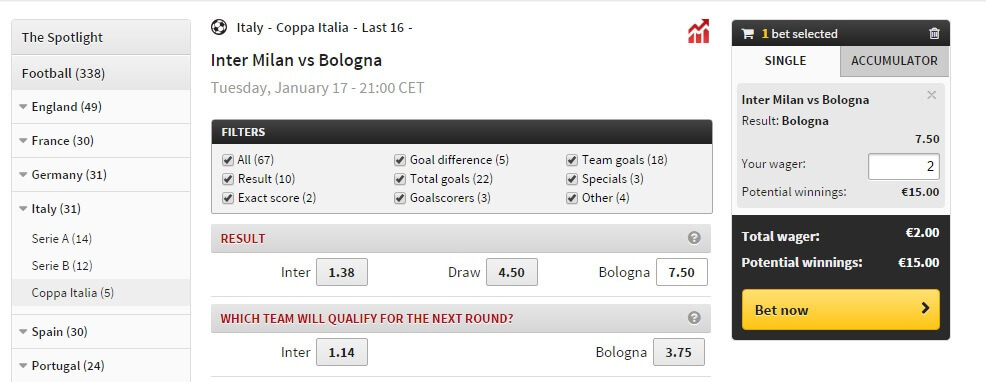The image size is (986, 382).
Task: Open the Serie A (14) league
Action: (x=62, y=239)
